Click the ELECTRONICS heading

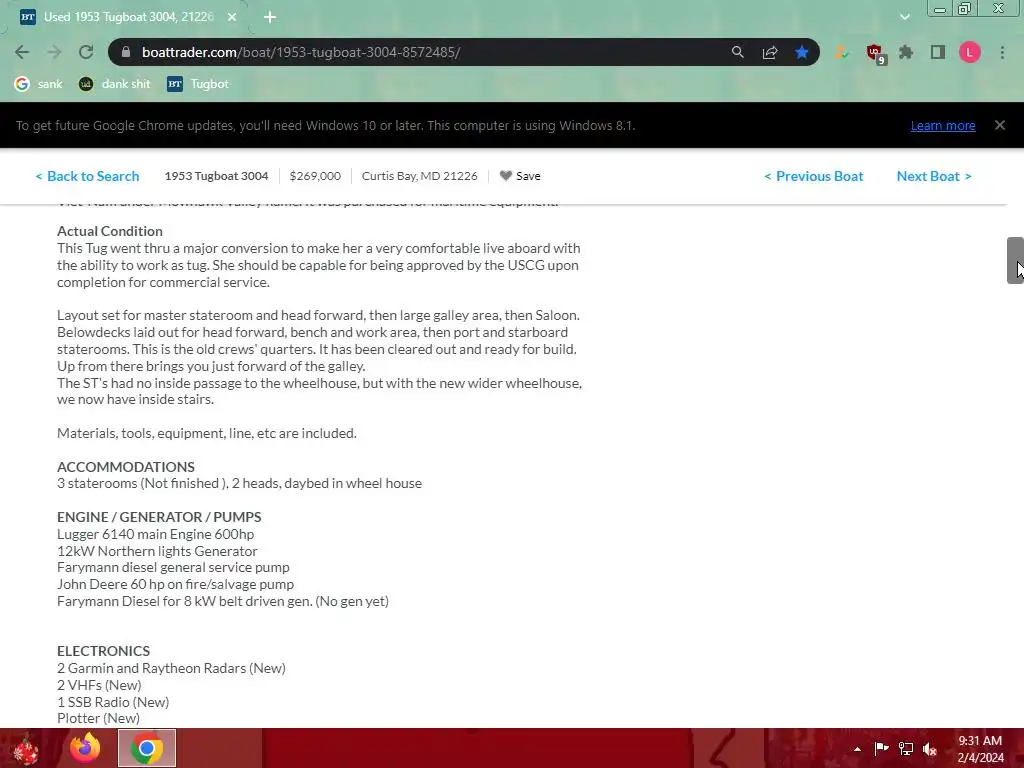coord(103,651)
